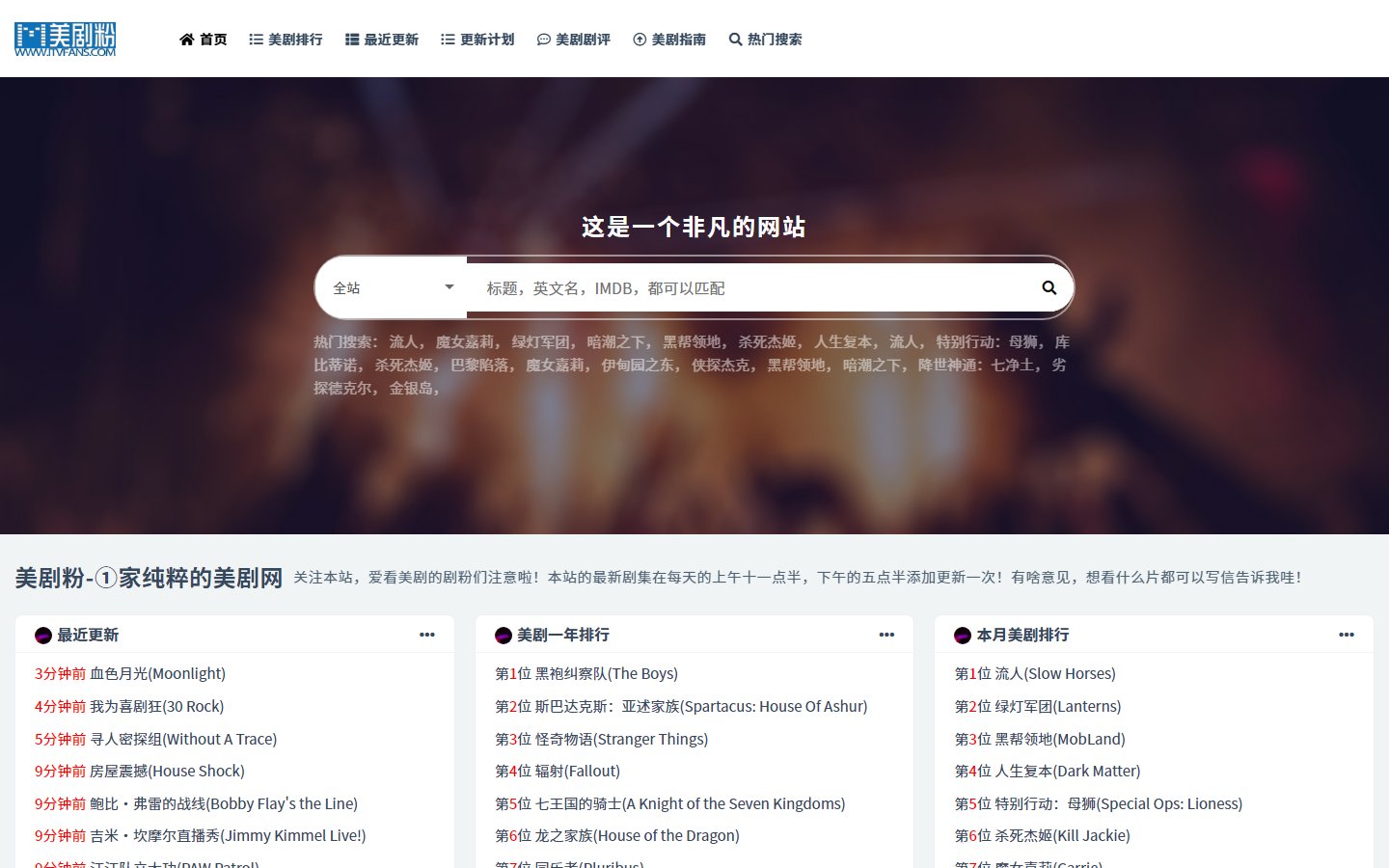Open 本月美剧排行 panel three-dot menu
Image resolution: width=1389 pixels, height=868 pixels.
tap(1347, 635)
